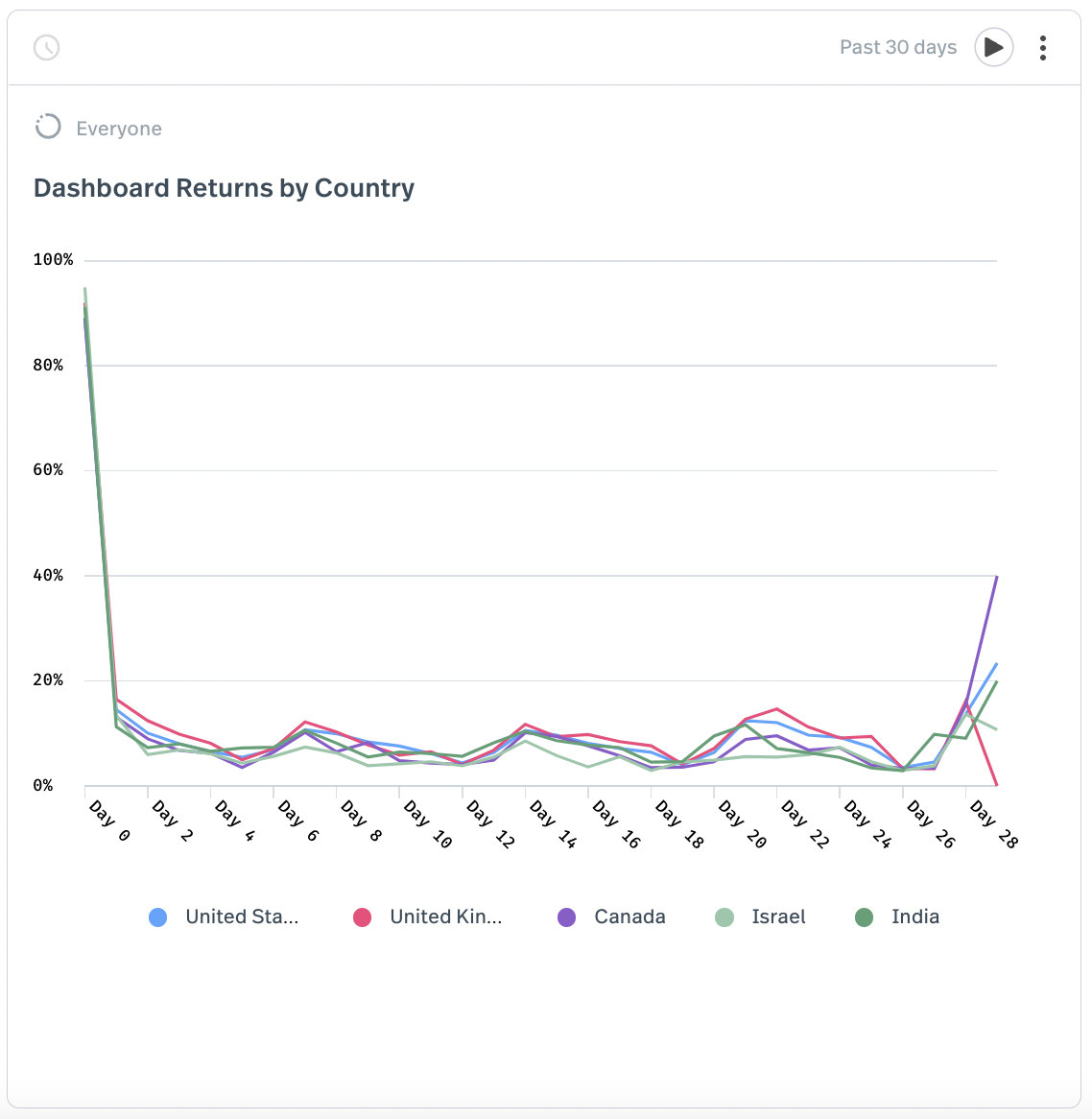Select the Everyone segment label
This screenshot has height=1119, width=1092.
119,129
